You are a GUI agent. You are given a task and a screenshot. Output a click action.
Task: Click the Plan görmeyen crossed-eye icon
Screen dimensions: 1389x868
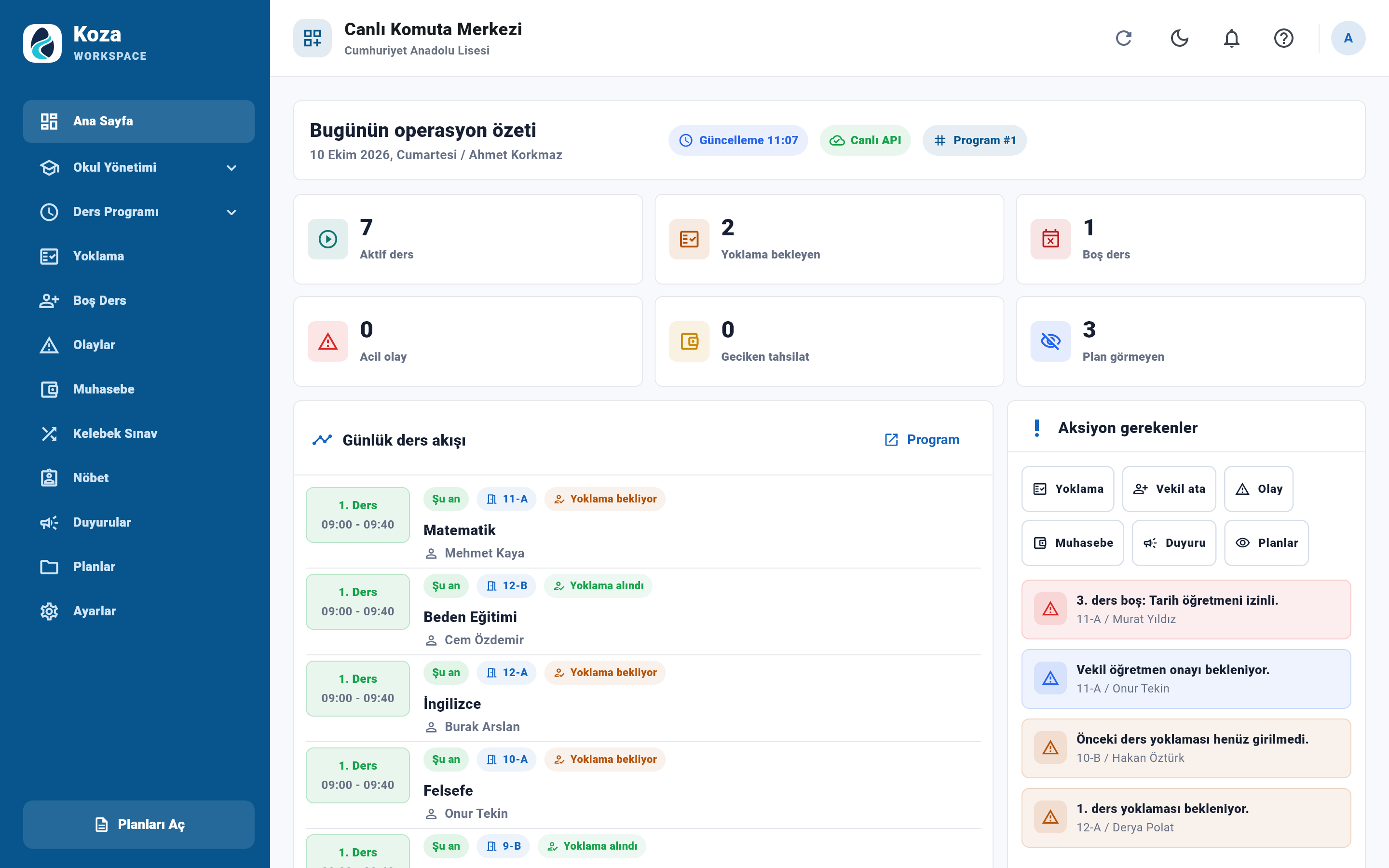coord(1050,341)
